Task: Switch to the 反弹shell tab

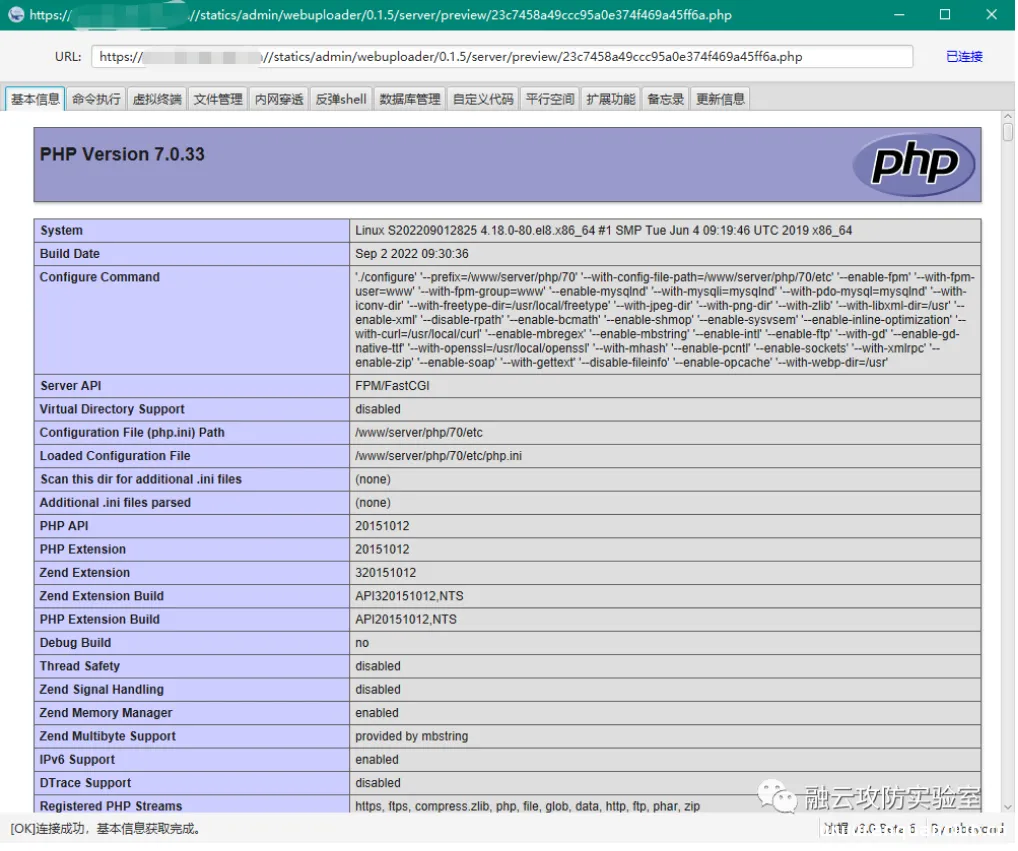Action: tap(341, 99)
